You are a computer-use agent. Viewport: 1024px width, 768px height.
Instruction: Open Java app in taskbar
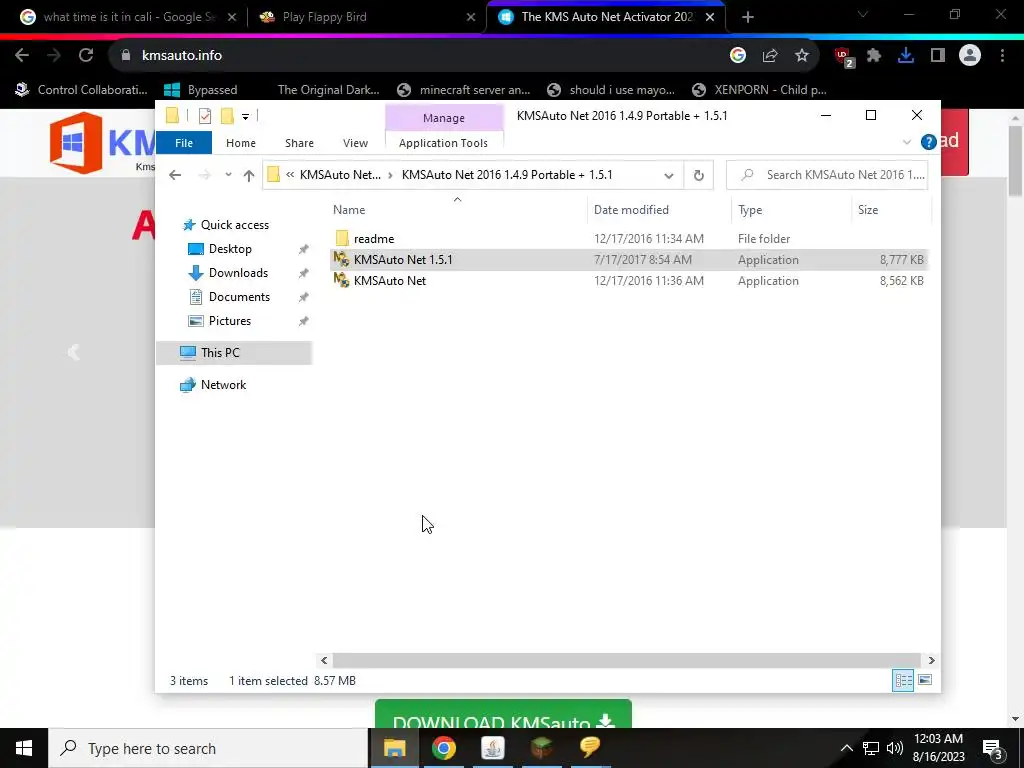(492, 748)
